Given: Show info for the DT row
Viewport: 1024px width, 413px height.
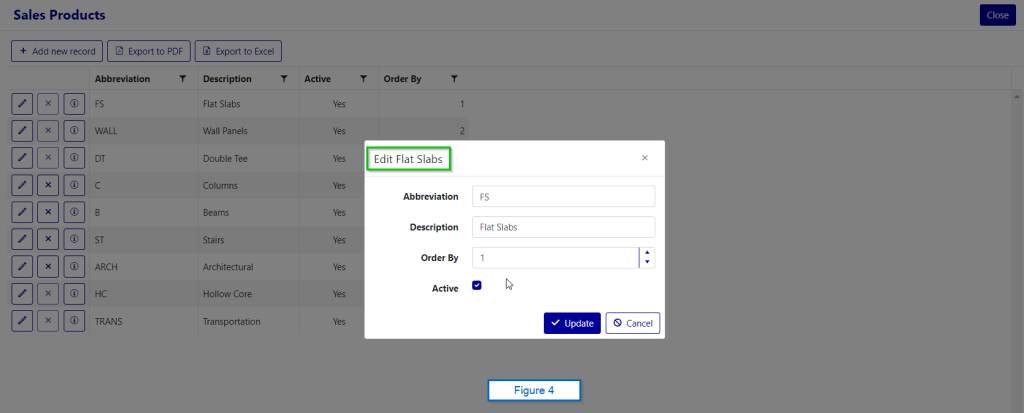Looking at the screenshot, I should (74, 158).
